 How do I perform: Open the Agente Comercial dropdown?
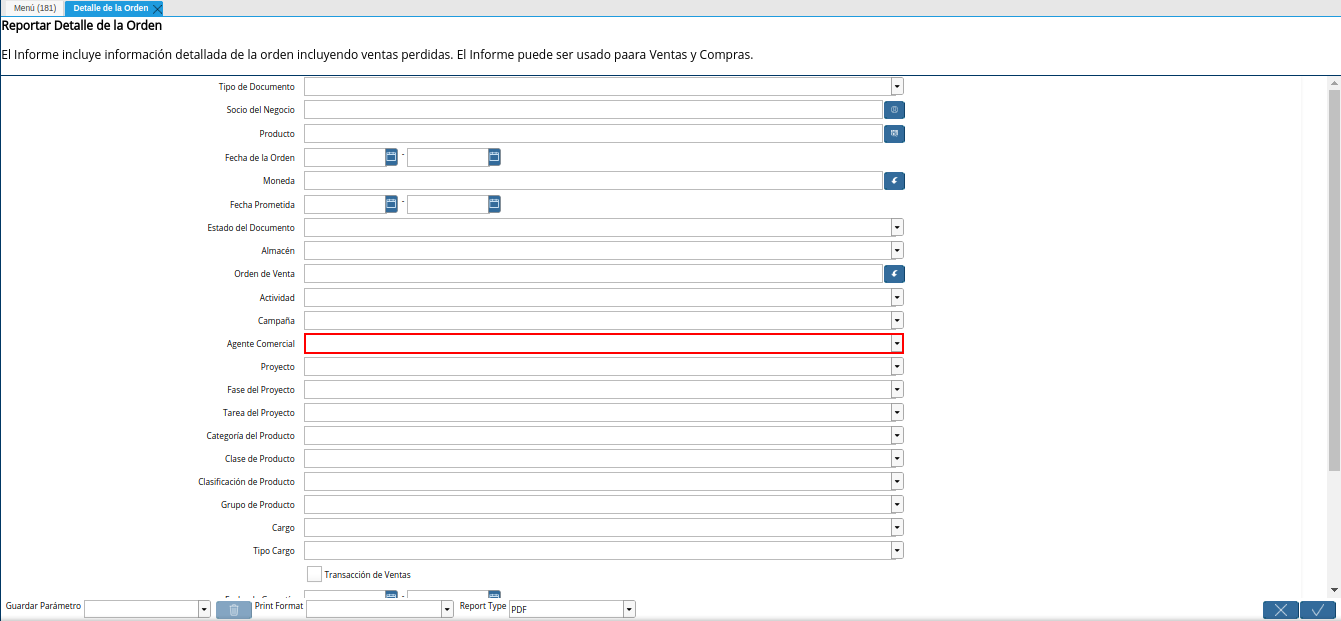[x=897, y=343]
